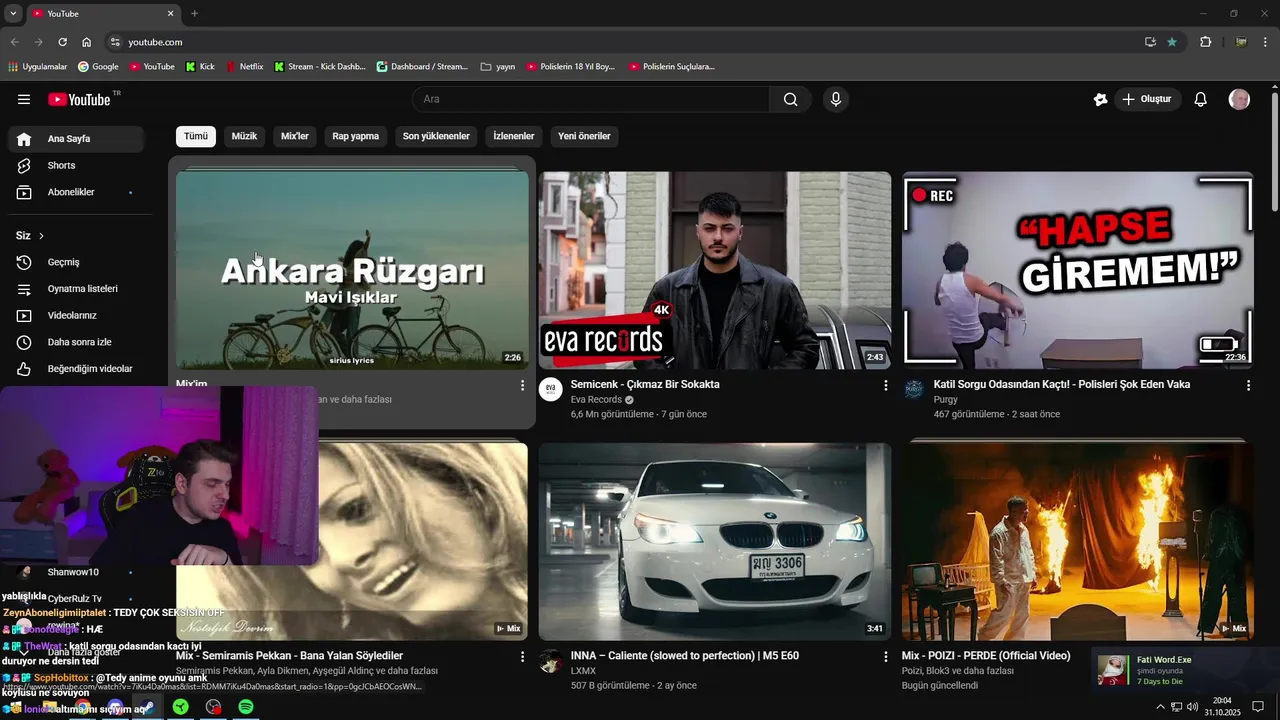Open the account avatar menu

1239,99
